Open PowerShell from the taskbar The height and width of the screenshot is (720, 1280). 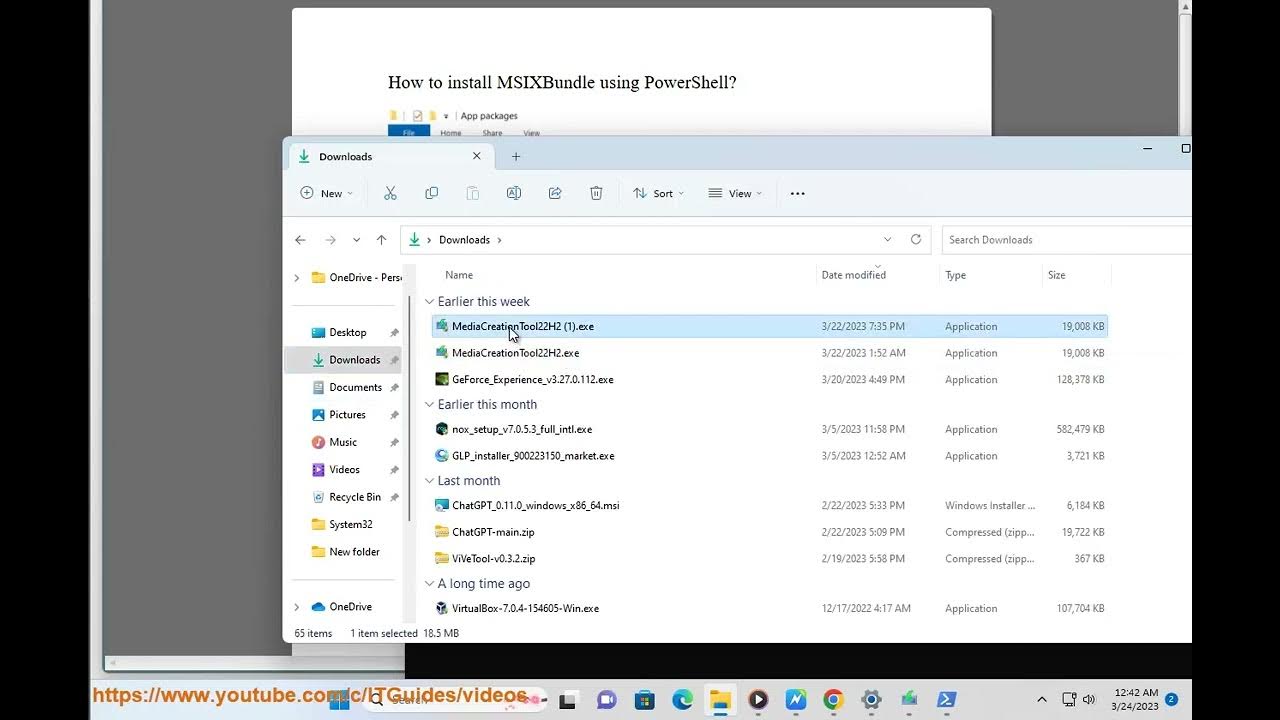946,700
